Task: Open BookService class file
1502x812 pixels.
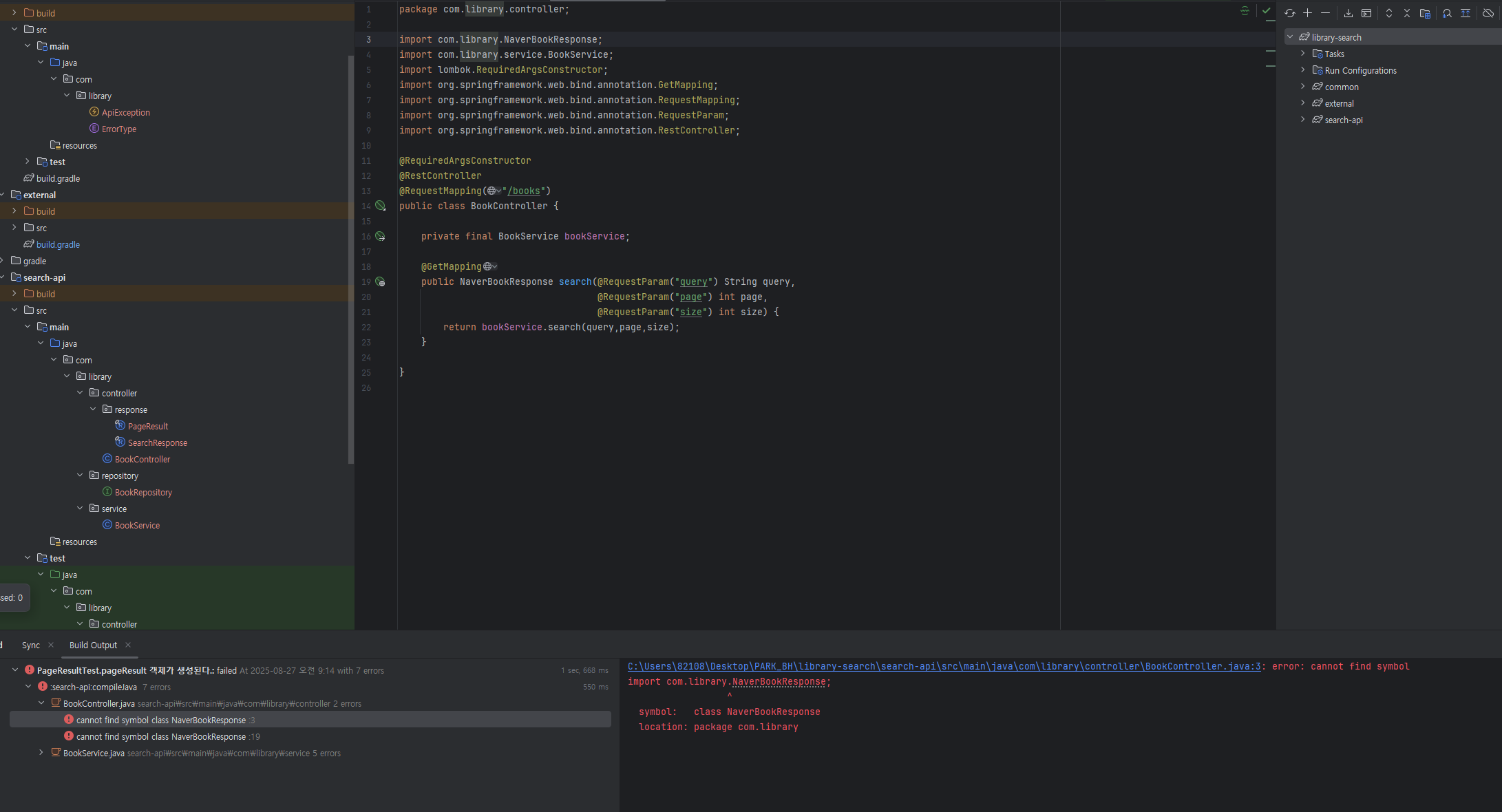Action: tap(137, 525)
